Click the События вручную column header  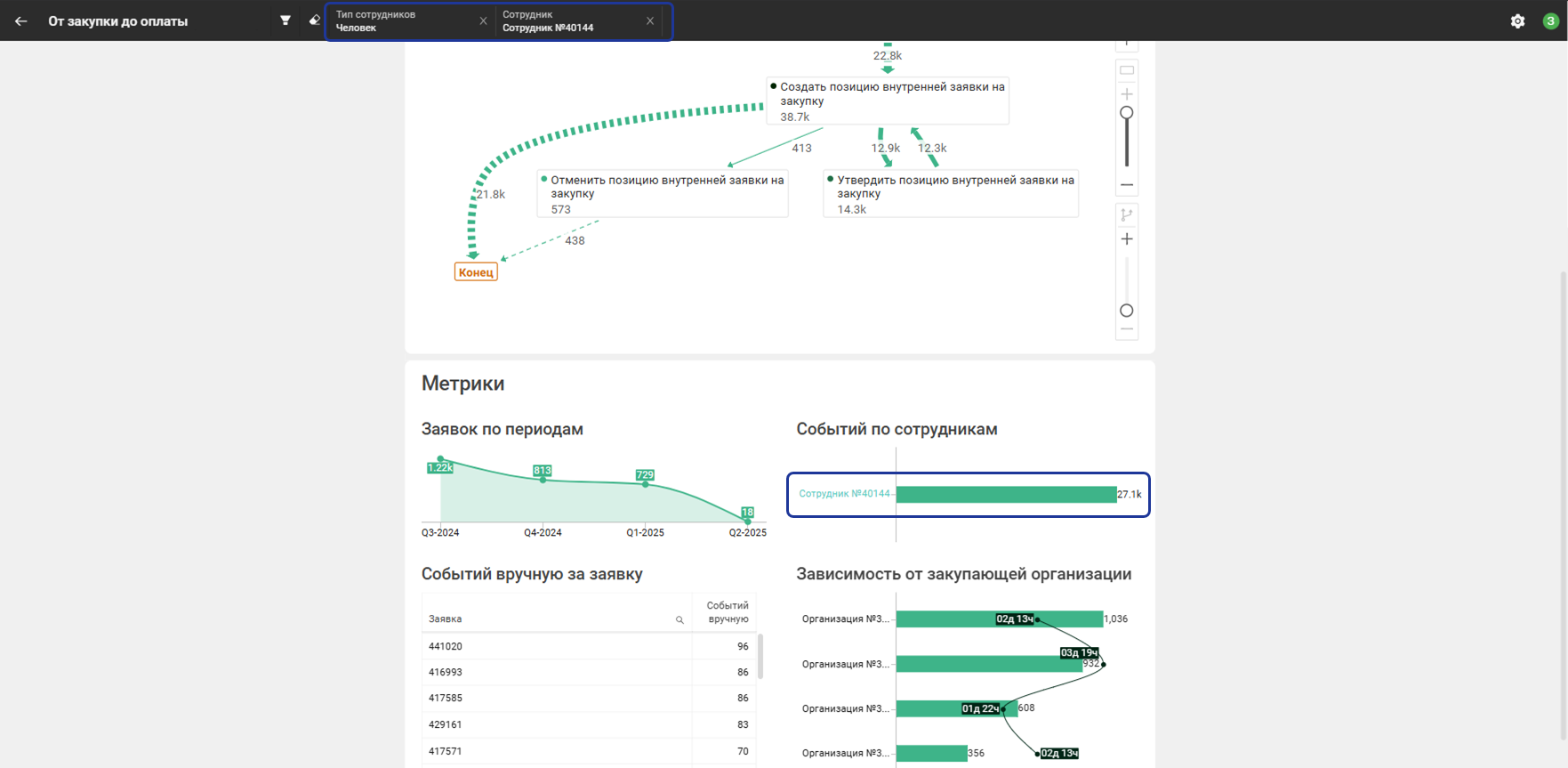coord(727,612)
